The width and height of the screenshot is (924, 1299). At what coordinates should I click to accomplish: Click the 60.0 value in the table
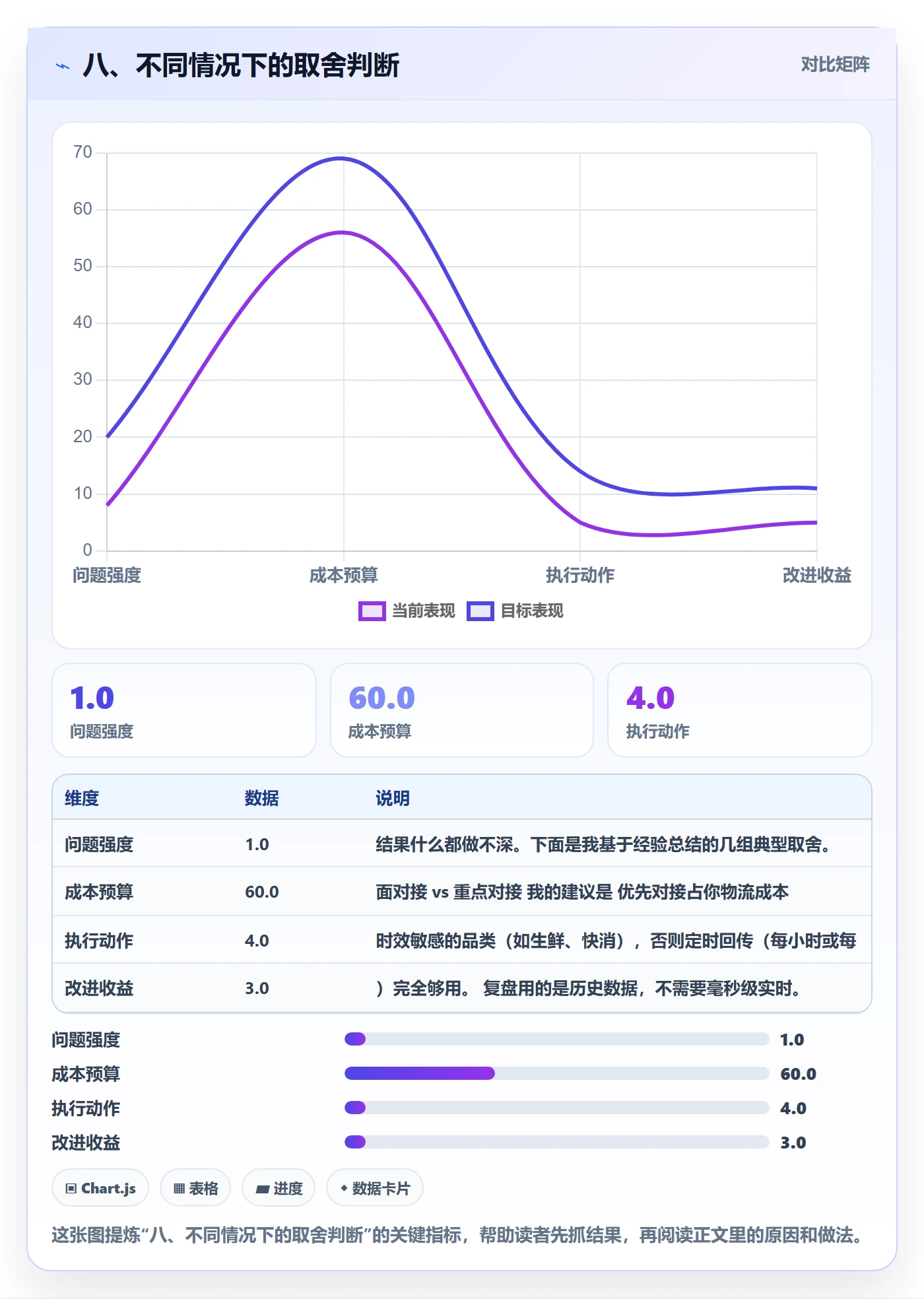(262, 892)
